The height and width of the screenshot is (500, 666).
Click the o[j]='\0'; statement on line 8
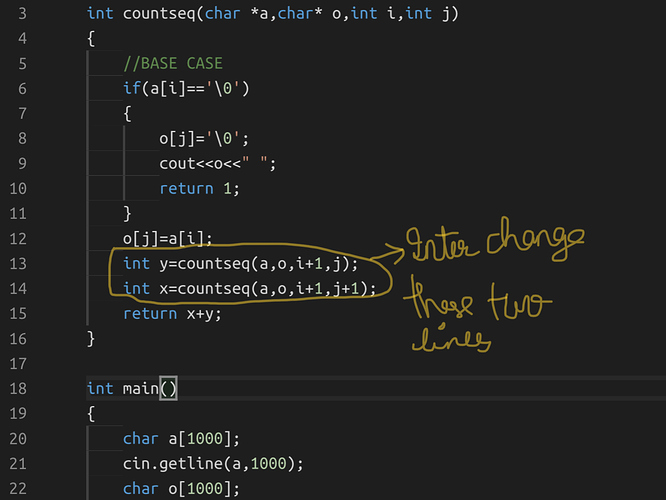204,138
